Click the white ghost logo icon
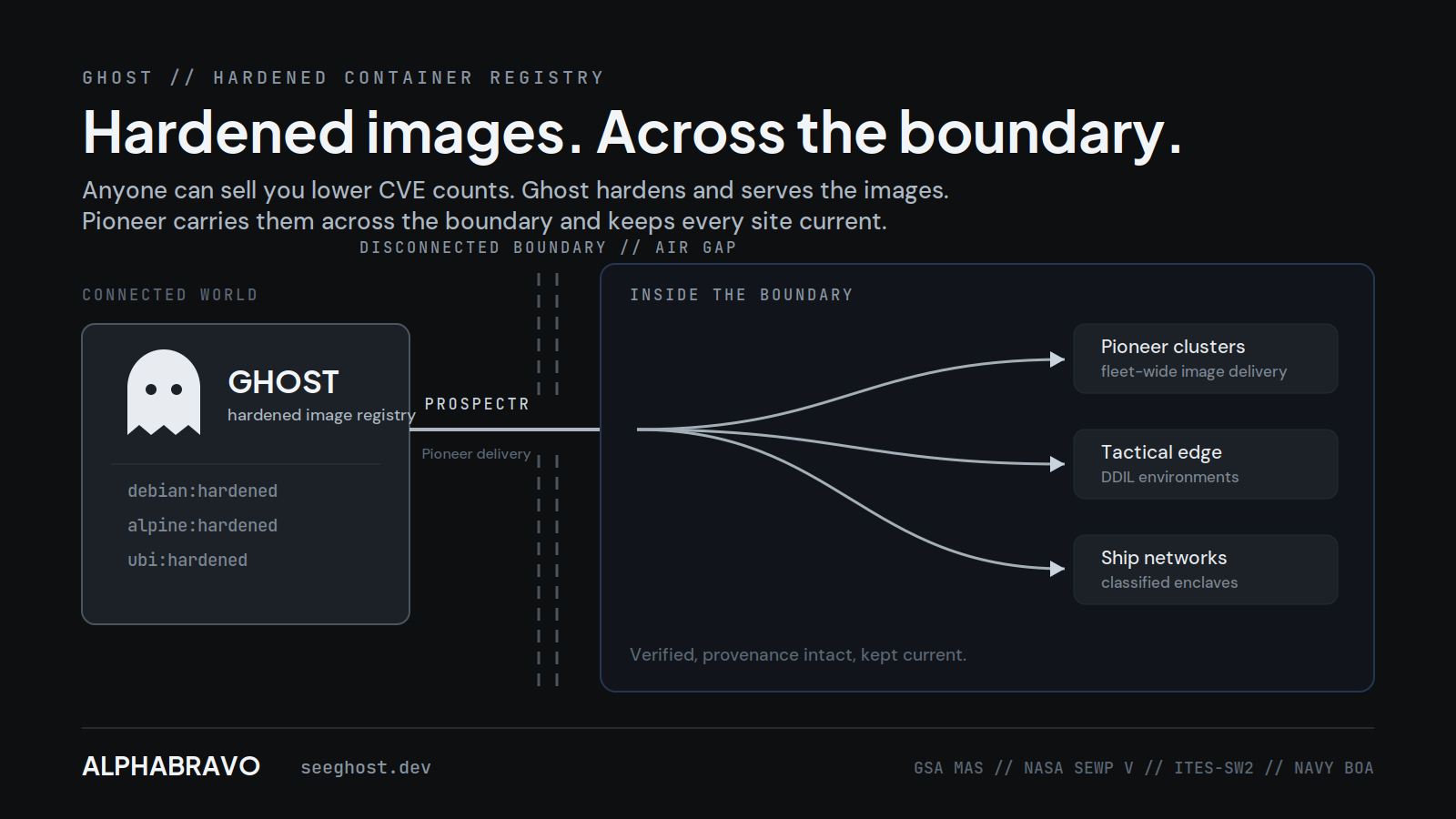The image size is (1456, 819). (x=164, y=392)
